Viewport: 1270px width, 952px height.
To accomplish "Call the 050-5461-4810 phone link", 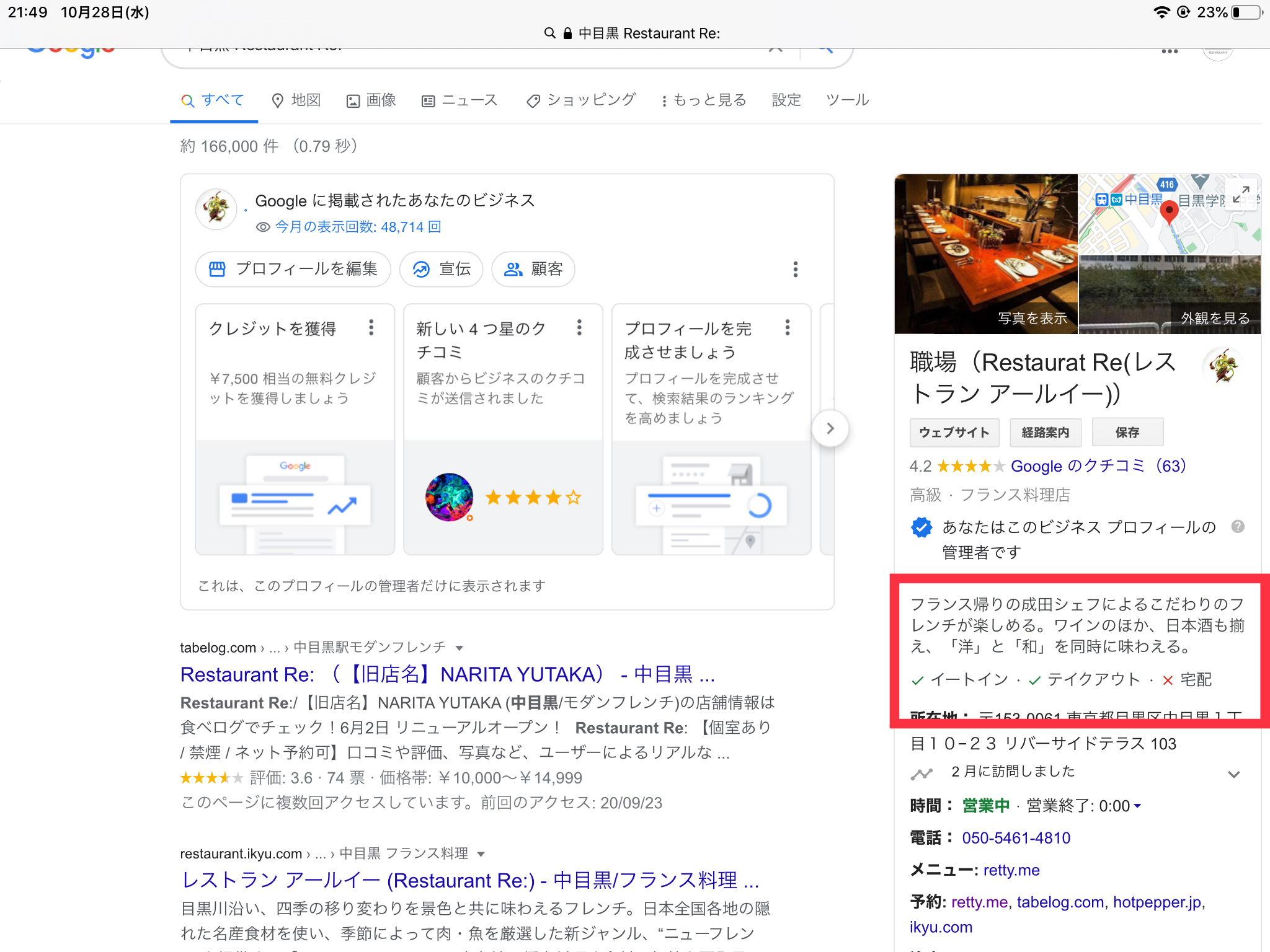I will [1016, 837].
